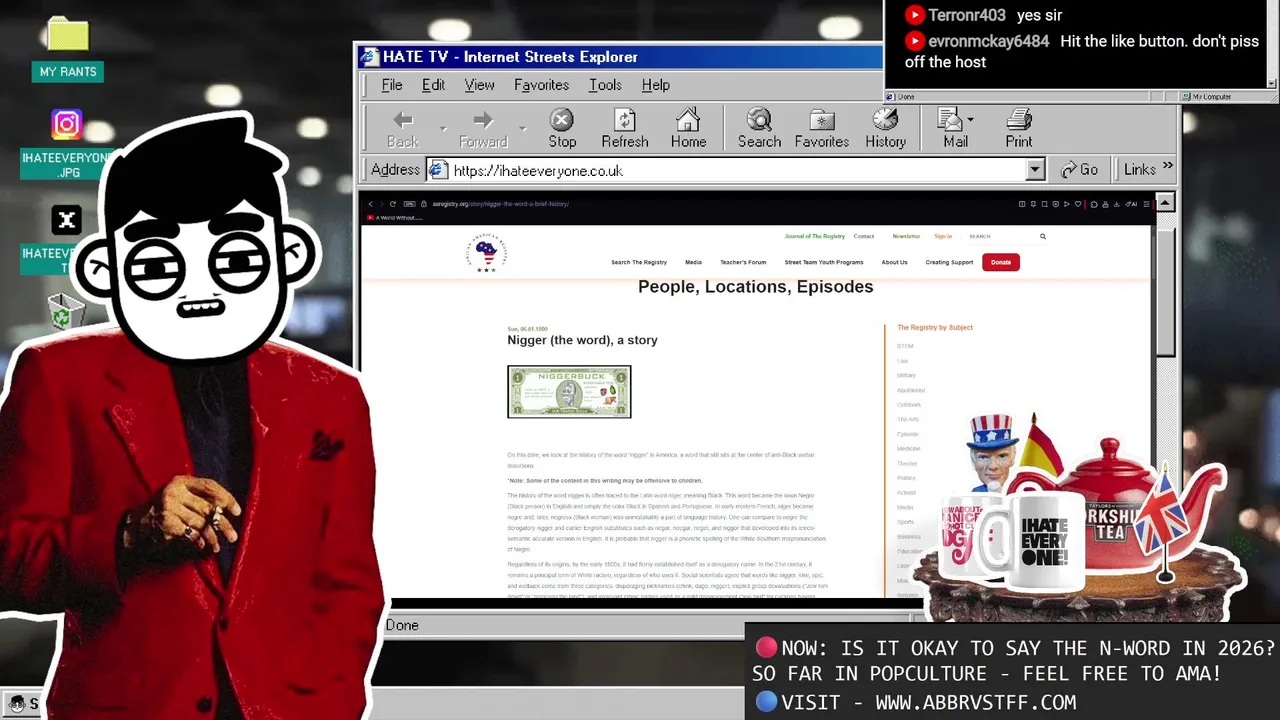Viewport: 1280px width, 720px height.
Task: Expand the Mail button dropdown arrow
Action: [970, 120]
